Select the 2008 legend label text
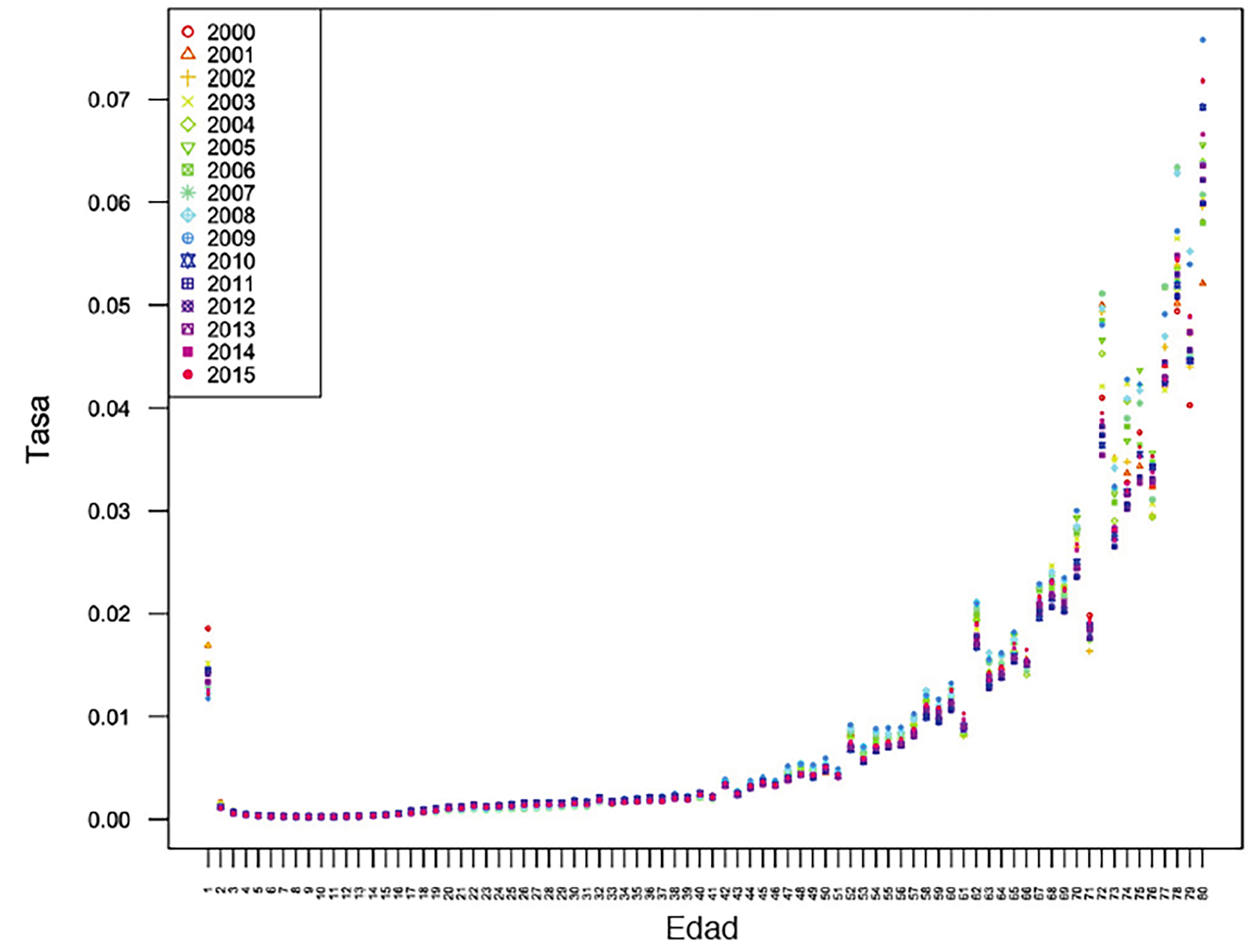1257x952 pixels. [230, 216]
